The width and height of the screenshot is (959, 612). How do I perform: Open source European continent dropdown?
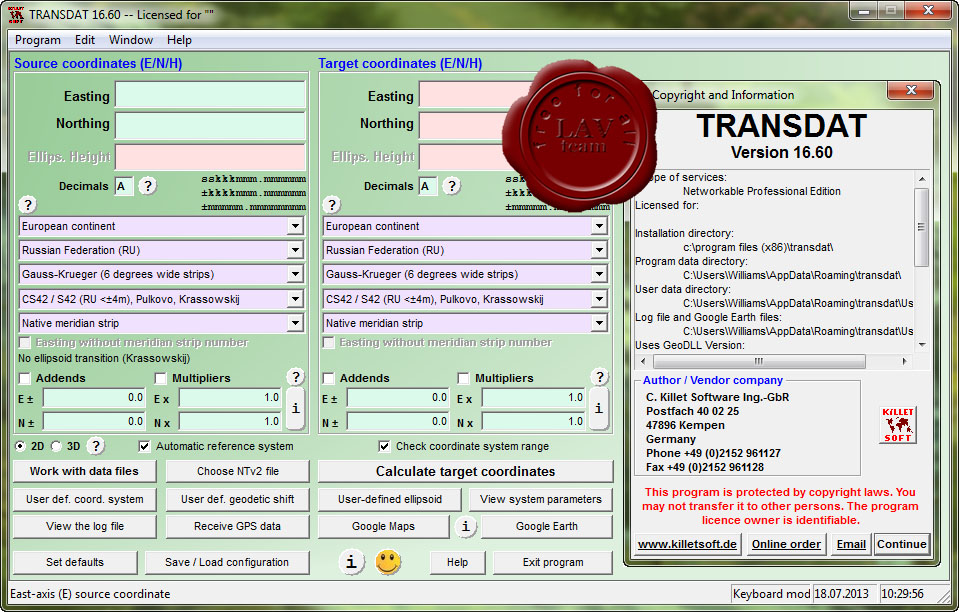(x=295, y=226)
